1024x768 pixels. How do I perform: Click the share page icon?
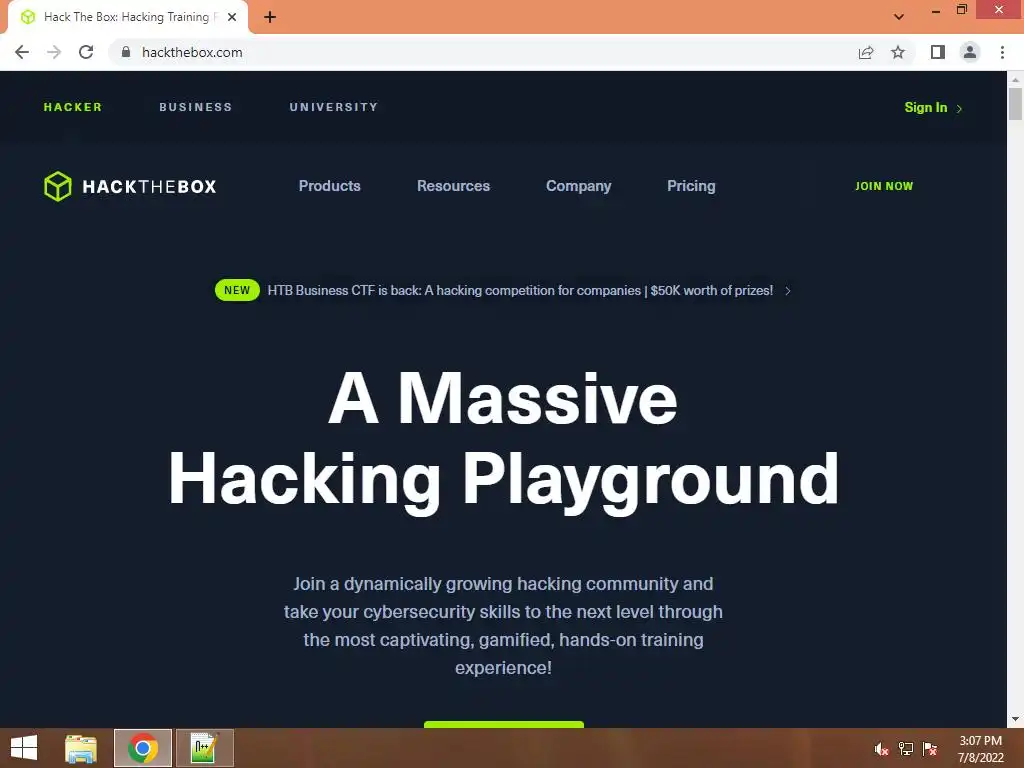(866, 52)
